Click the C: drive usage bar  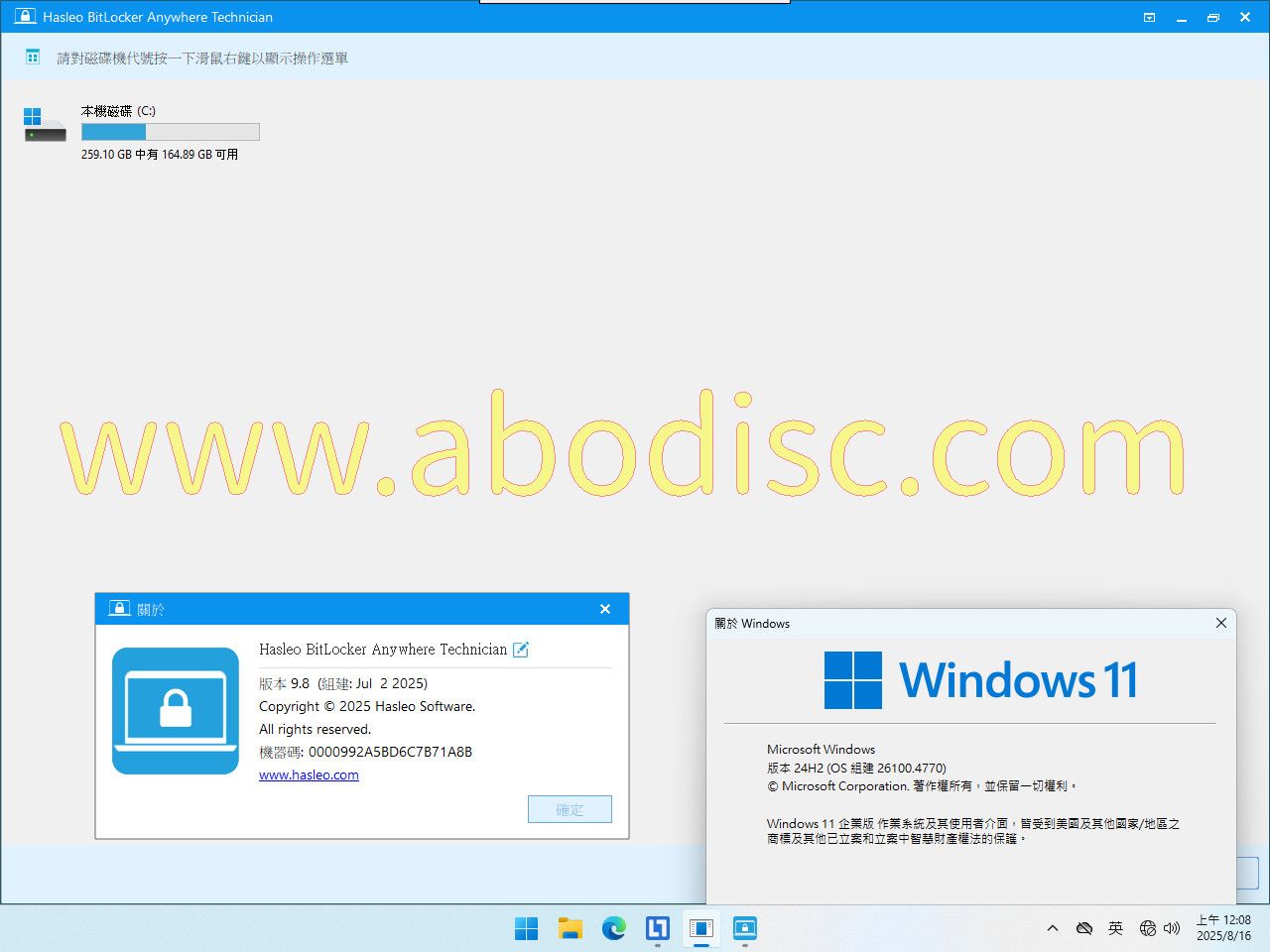coord(170,132)
